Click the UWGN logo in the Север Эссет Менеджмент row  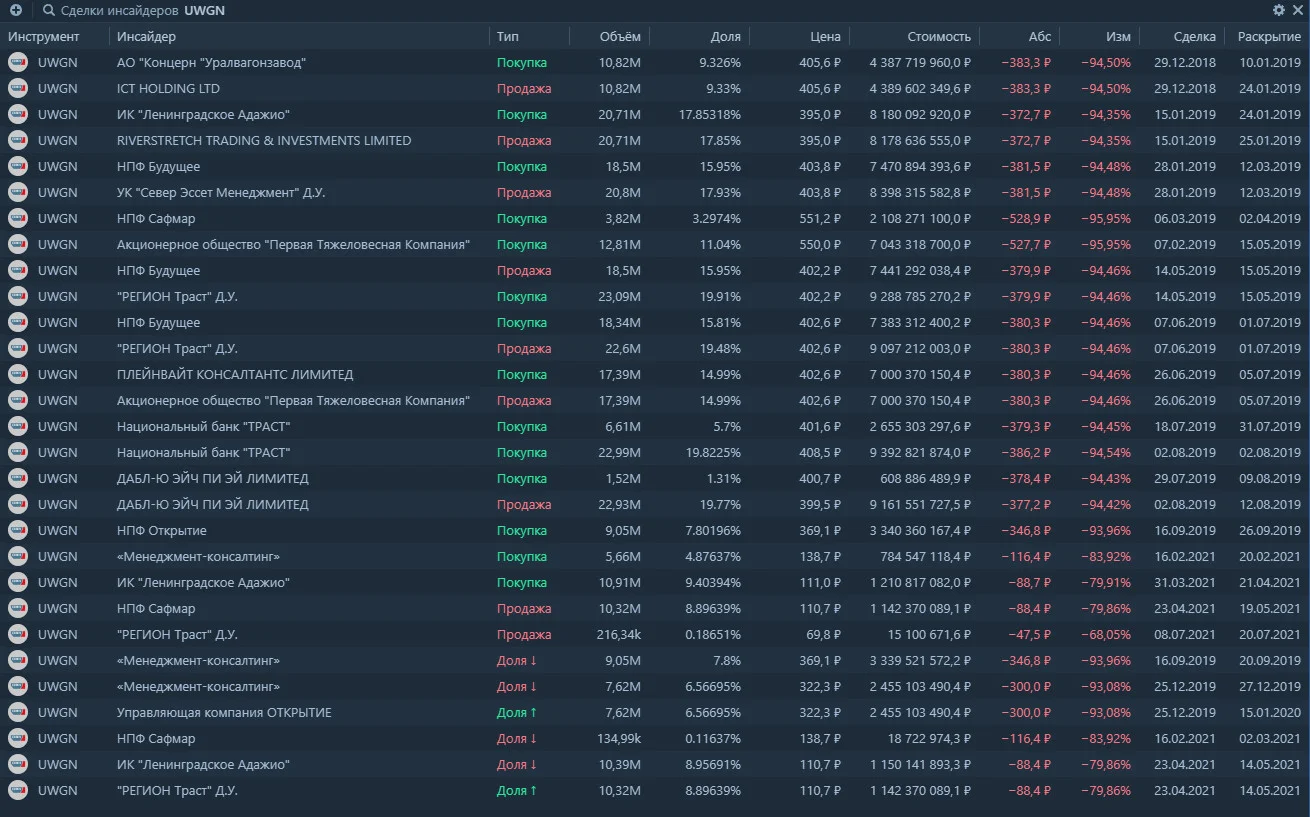pos(18,192)
